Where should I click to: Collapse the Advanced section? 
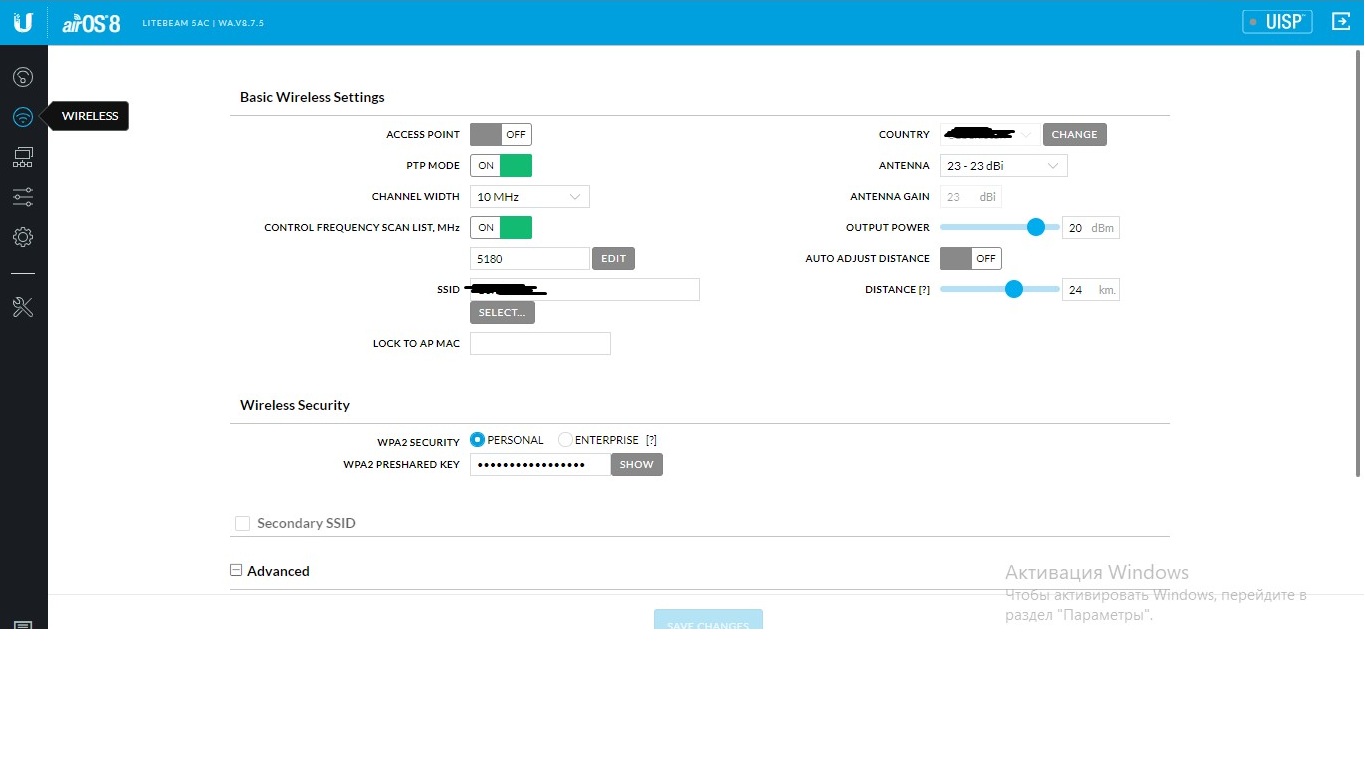236,571
